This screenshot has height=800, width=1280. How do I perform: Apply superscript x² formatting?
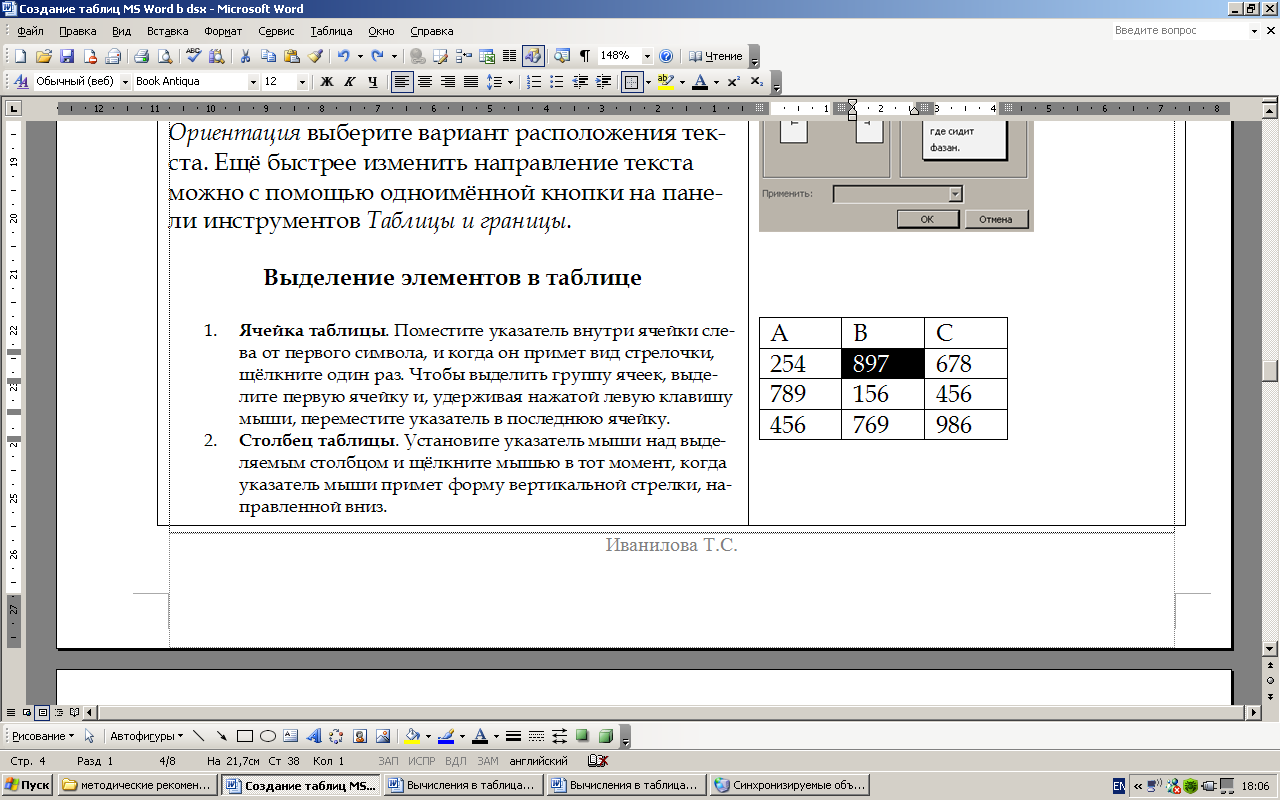733,82
